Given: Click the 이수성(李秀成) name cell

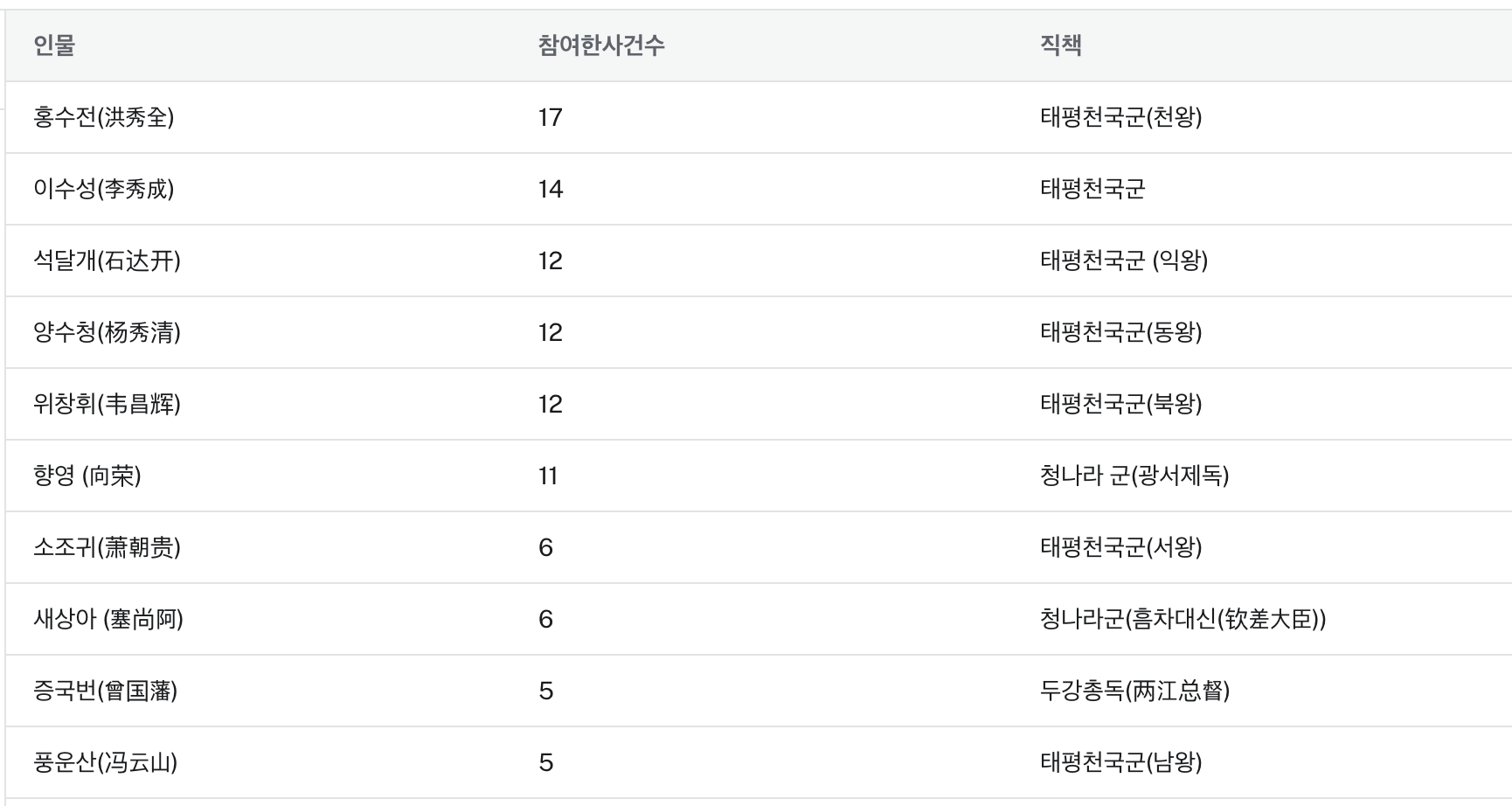Looking at the screenshot, I should pyautogui.click(x=104, y=189).
